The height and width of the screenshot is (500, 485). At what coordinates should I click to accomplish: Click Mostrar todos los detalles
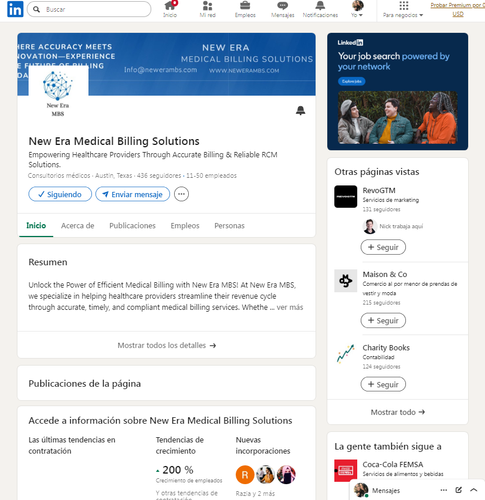[166, 345]
